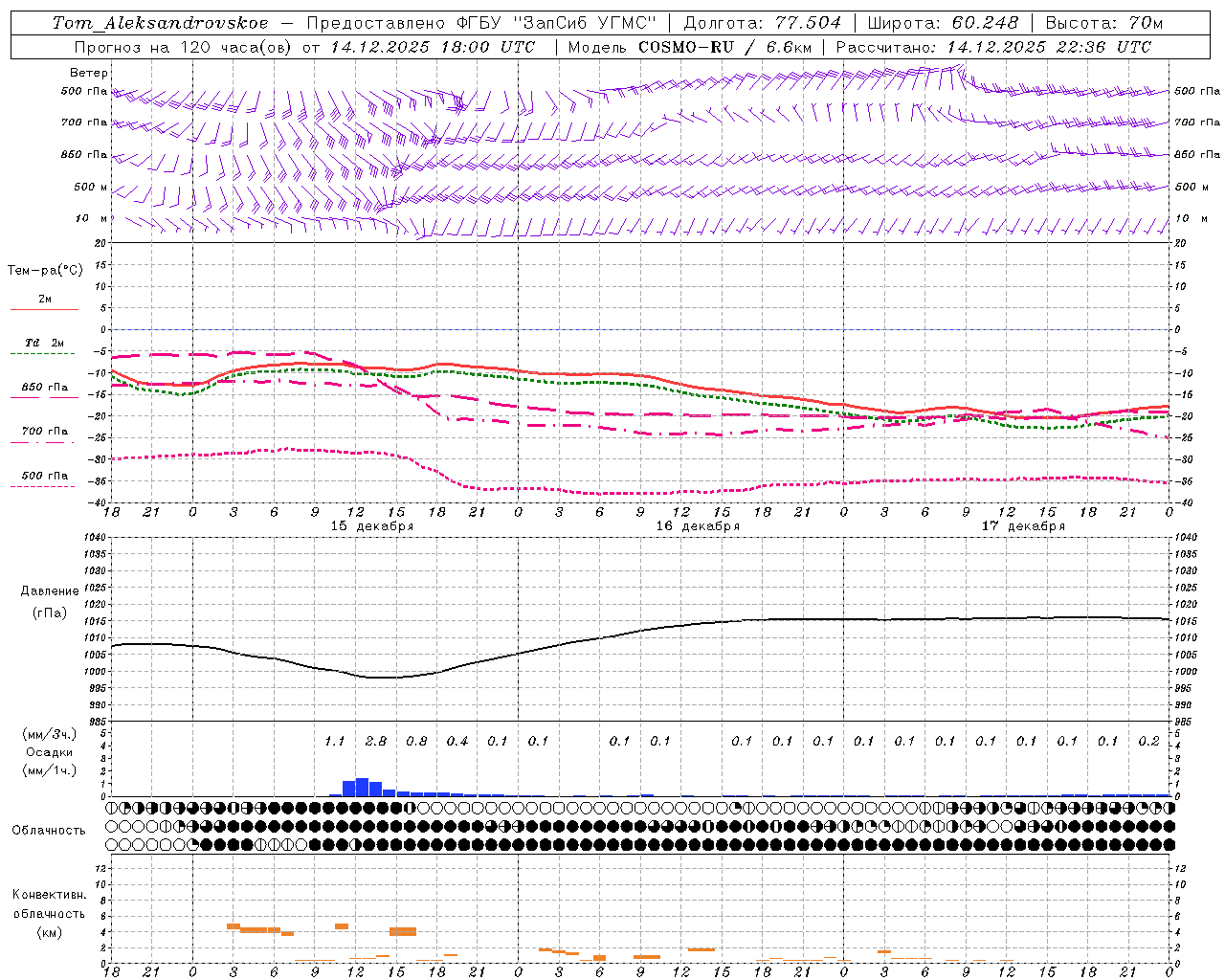The image size is (1225, 980).
Task: Select the Долгота: 77.504 value
Action: 762,23
